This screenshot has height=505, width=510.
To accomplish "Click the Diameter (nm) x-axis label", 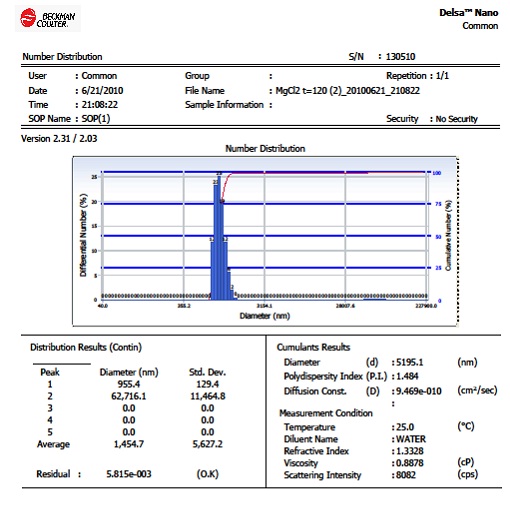I will 265,315.
